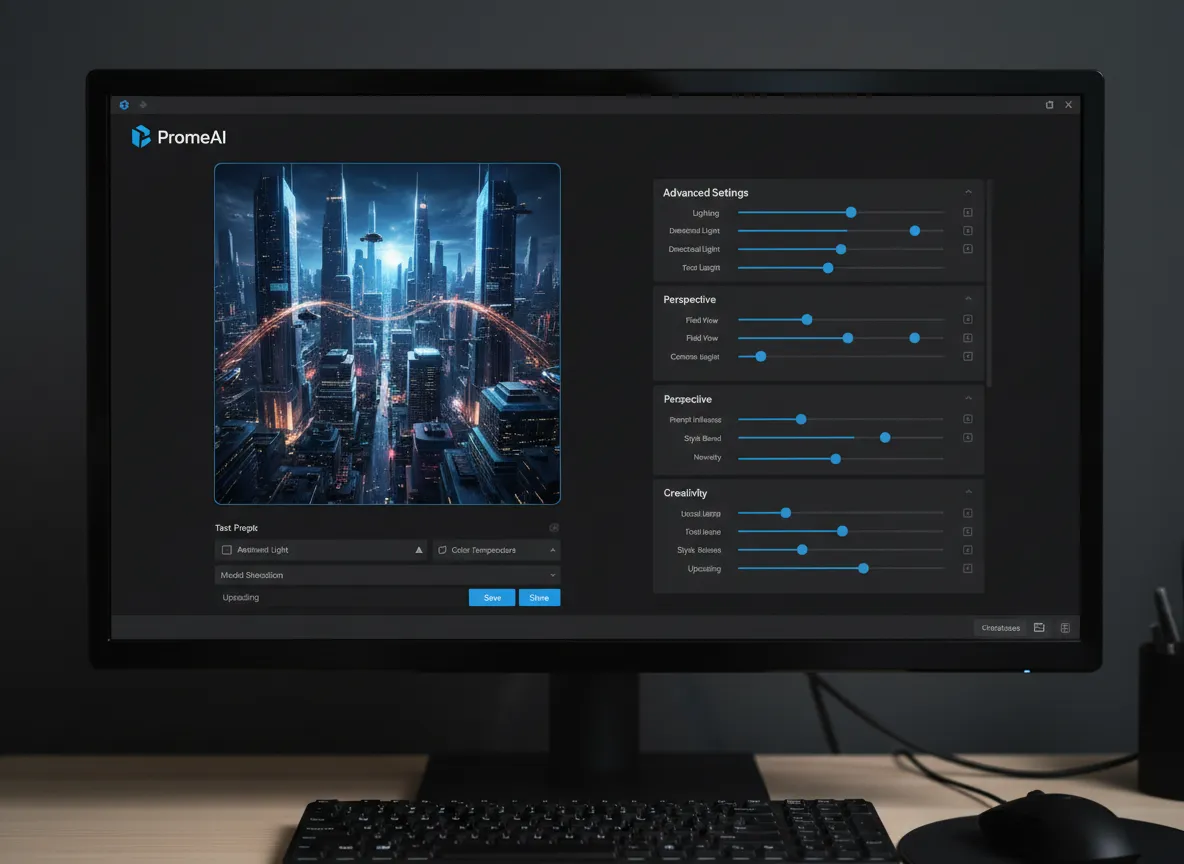Click the grid layout icon in bottom bar
The height and width of the screenshot is (864, 1184).
tap(1065, 628)
